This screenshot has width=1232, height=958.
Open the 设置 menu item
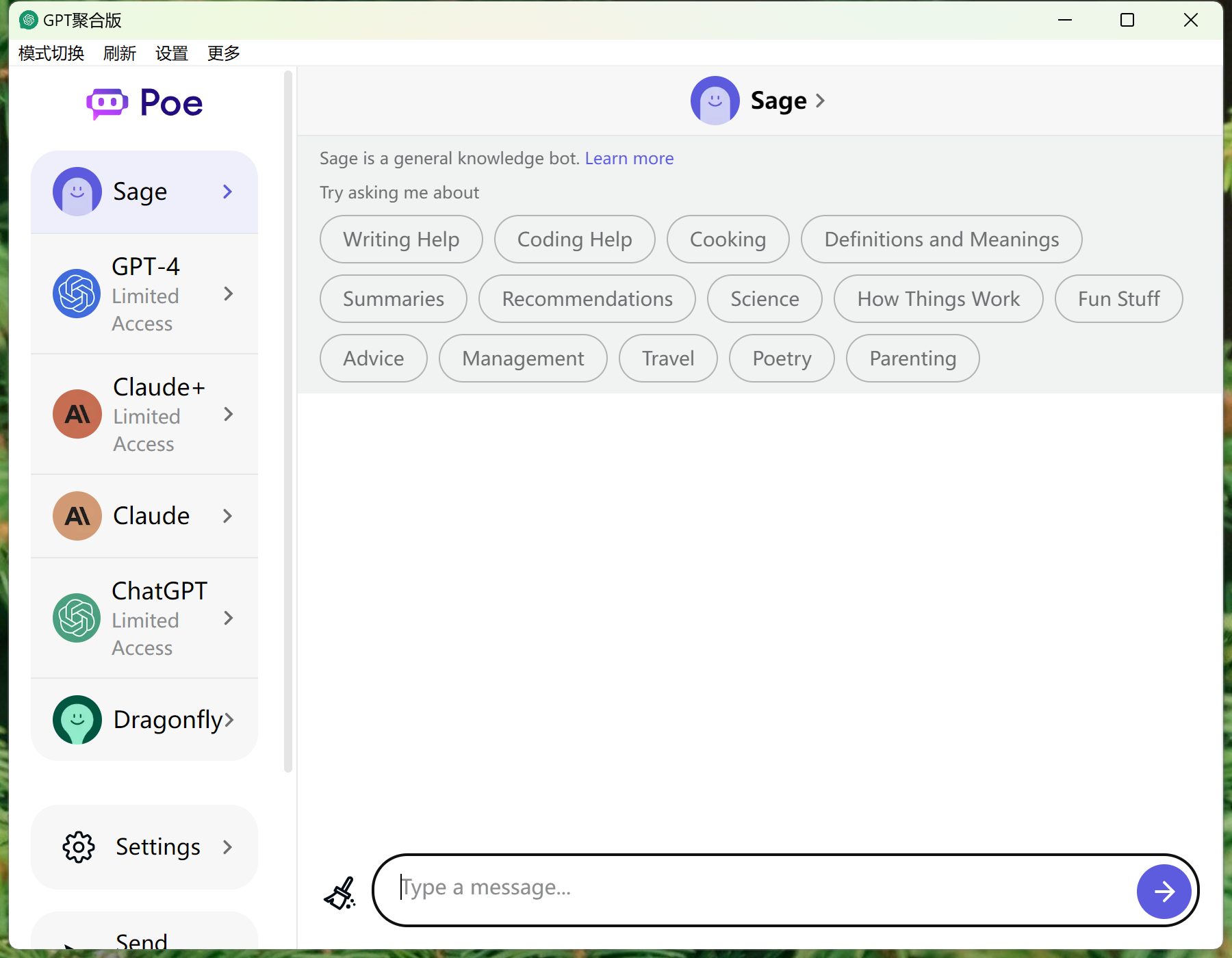click(x=171, y=53)
